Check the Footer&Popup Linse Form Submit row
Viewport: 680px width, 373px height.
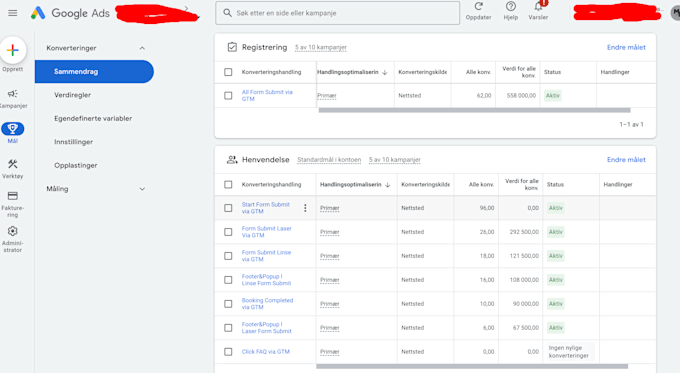click(228, 280)
